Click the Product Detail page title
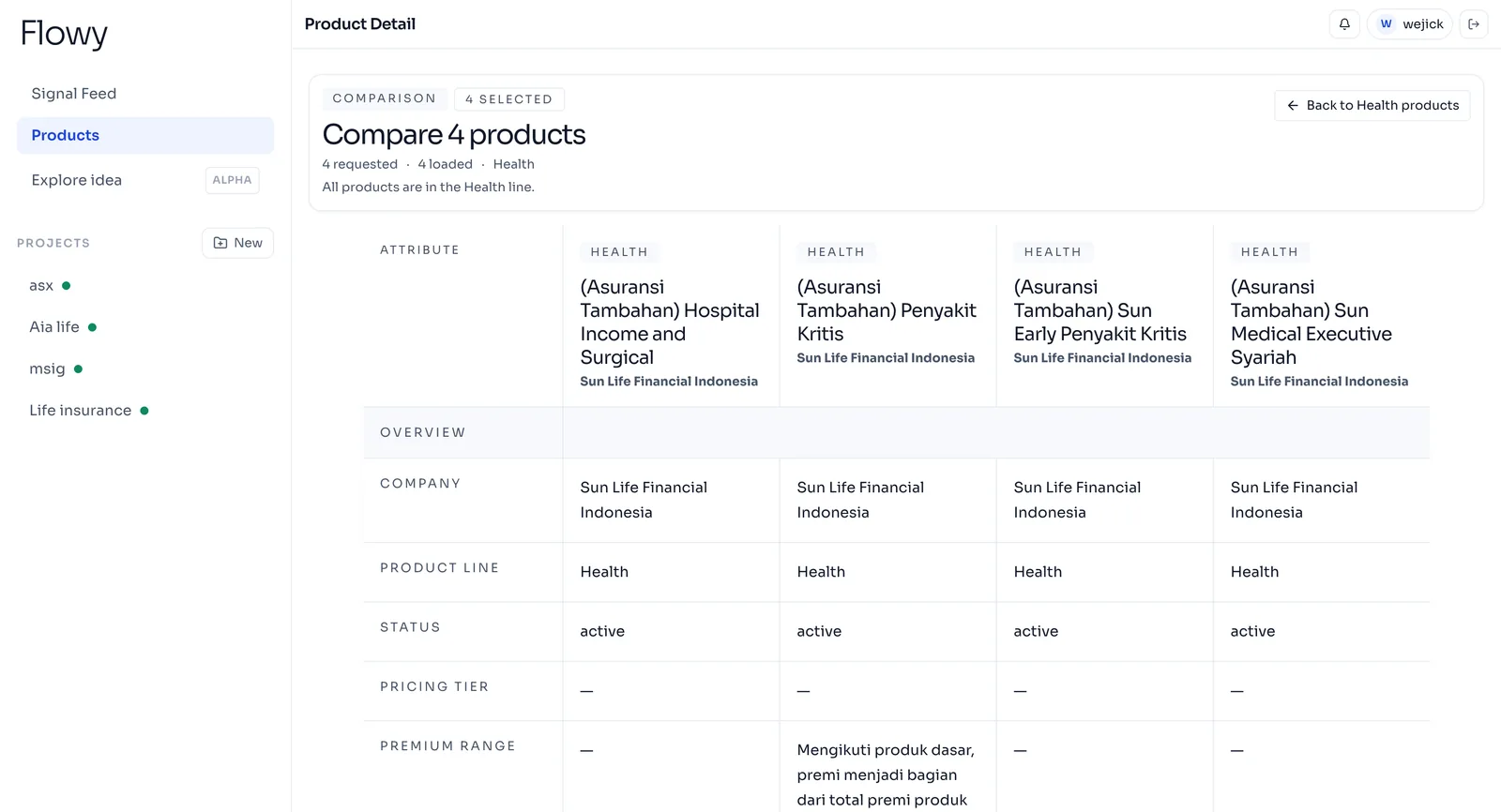 tap(360, 24)
